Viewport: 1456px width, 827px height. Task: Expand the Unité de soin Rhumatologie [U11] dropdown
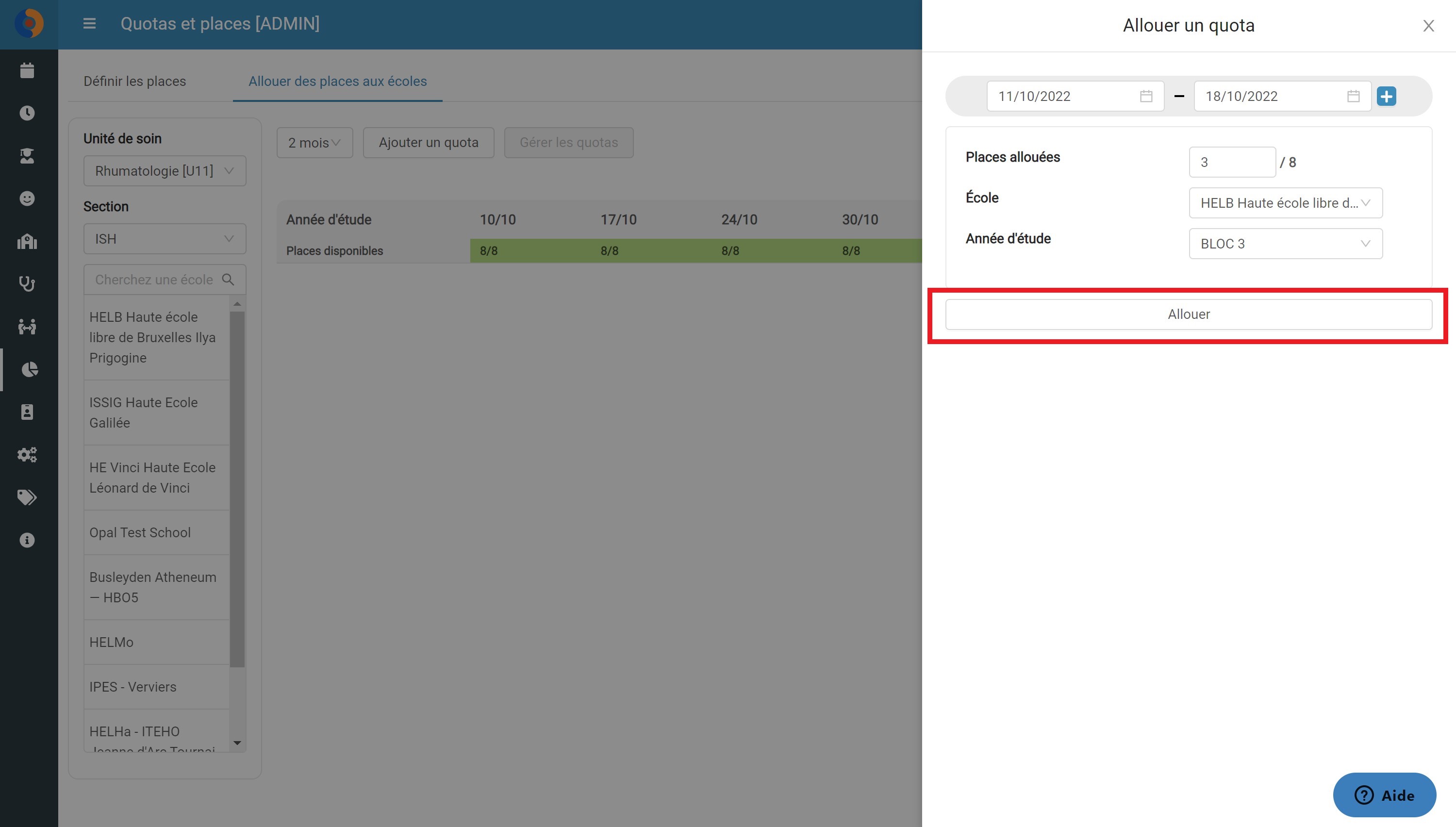pos(165,171)
